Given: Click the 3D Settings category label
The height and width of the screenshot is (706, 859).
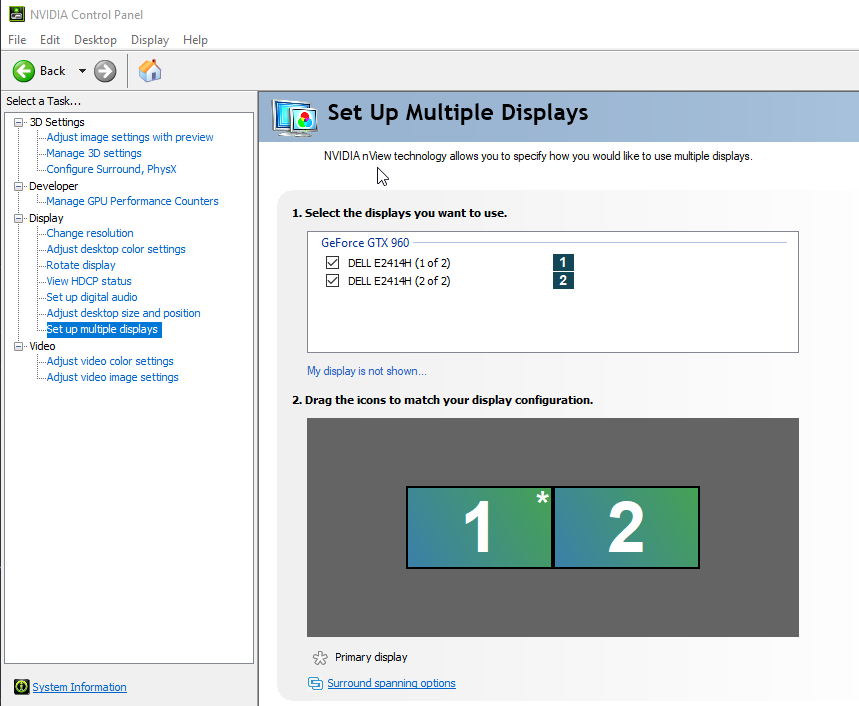Looking at the screenshot, I should [x=57, y=122].
